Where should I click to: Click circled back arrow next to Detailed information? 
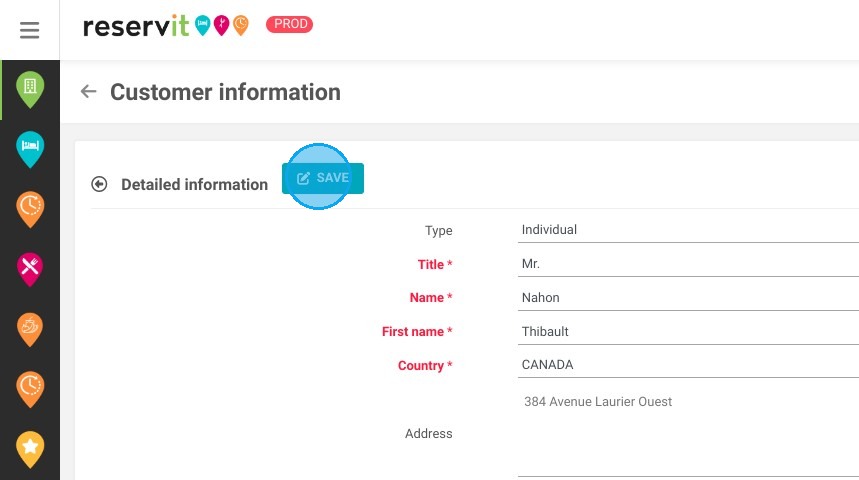[x=99, y=184]
